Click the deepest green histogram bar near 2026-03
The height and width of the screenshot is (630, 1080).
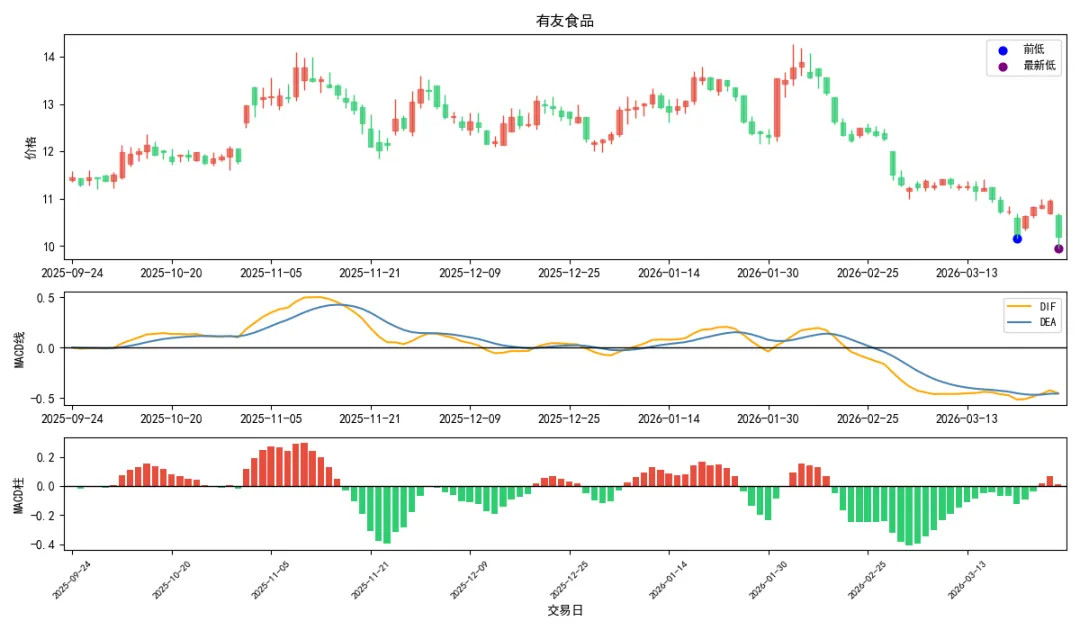[909, 516]
